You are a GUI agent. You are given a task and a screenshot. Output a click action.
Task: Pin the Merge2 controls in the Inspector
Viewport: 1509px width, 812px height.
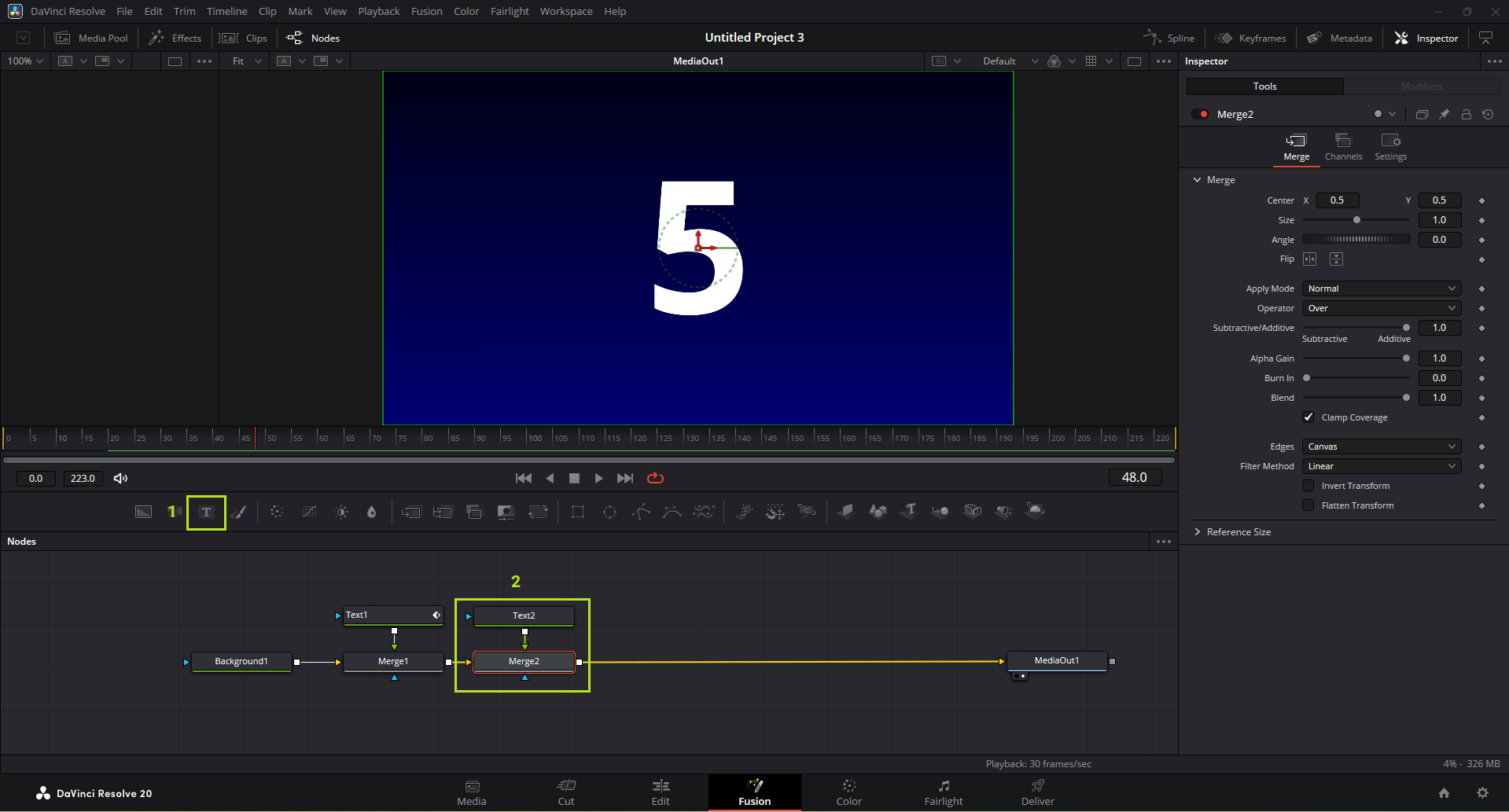pos(1444,115)
